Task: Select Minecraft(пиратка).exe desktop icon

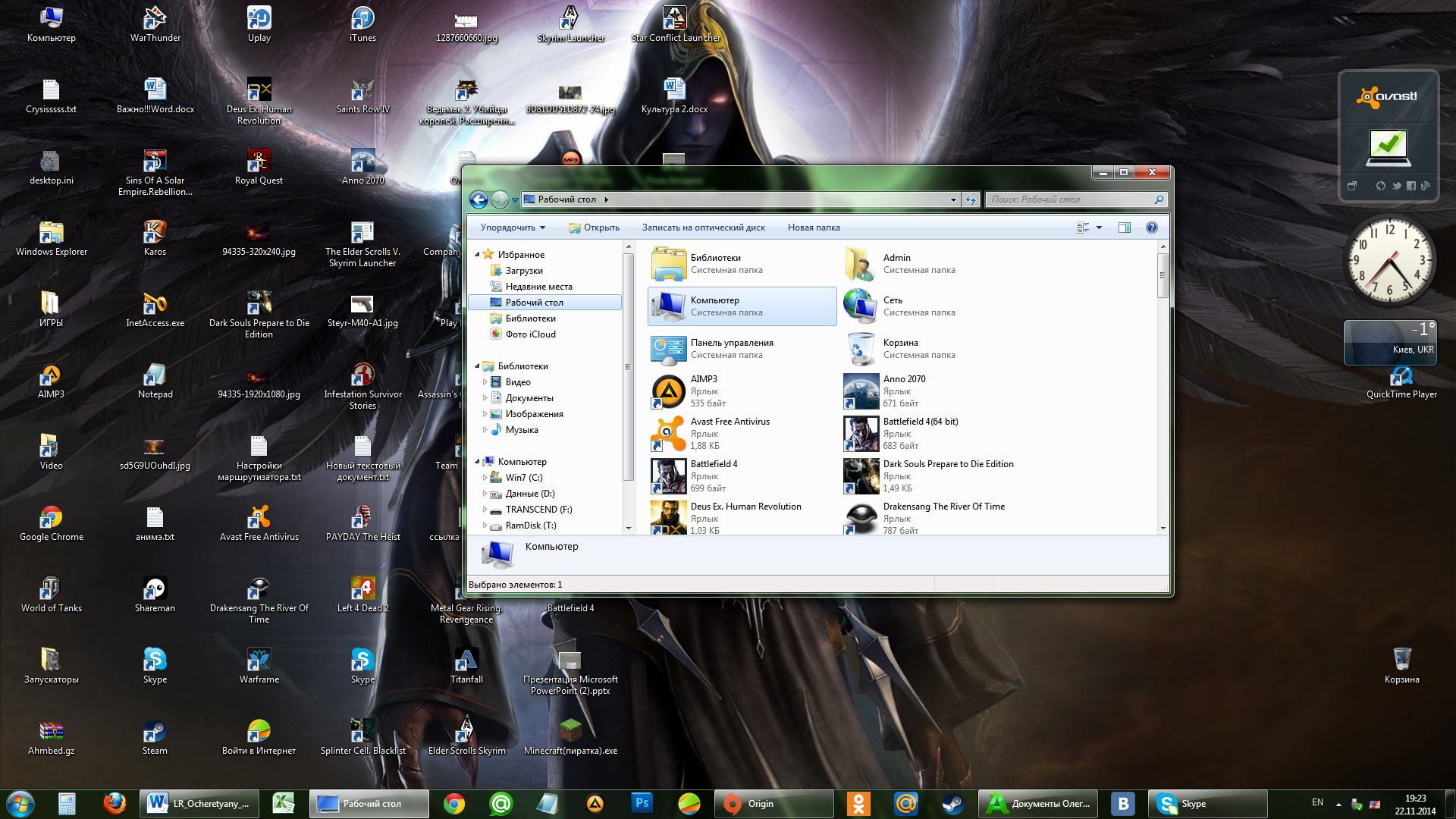Action: [x=570, y=737]
